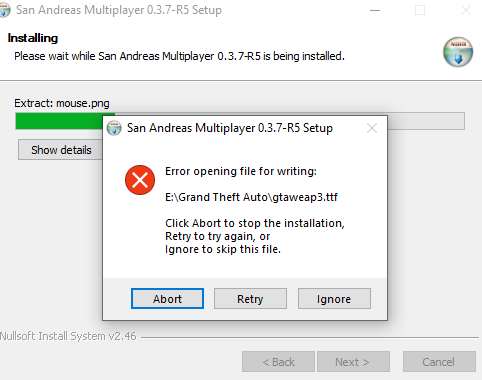Screen dimensions: 482x380
Task: Click the greyed-out Back button
Action: tap(278, 361)
